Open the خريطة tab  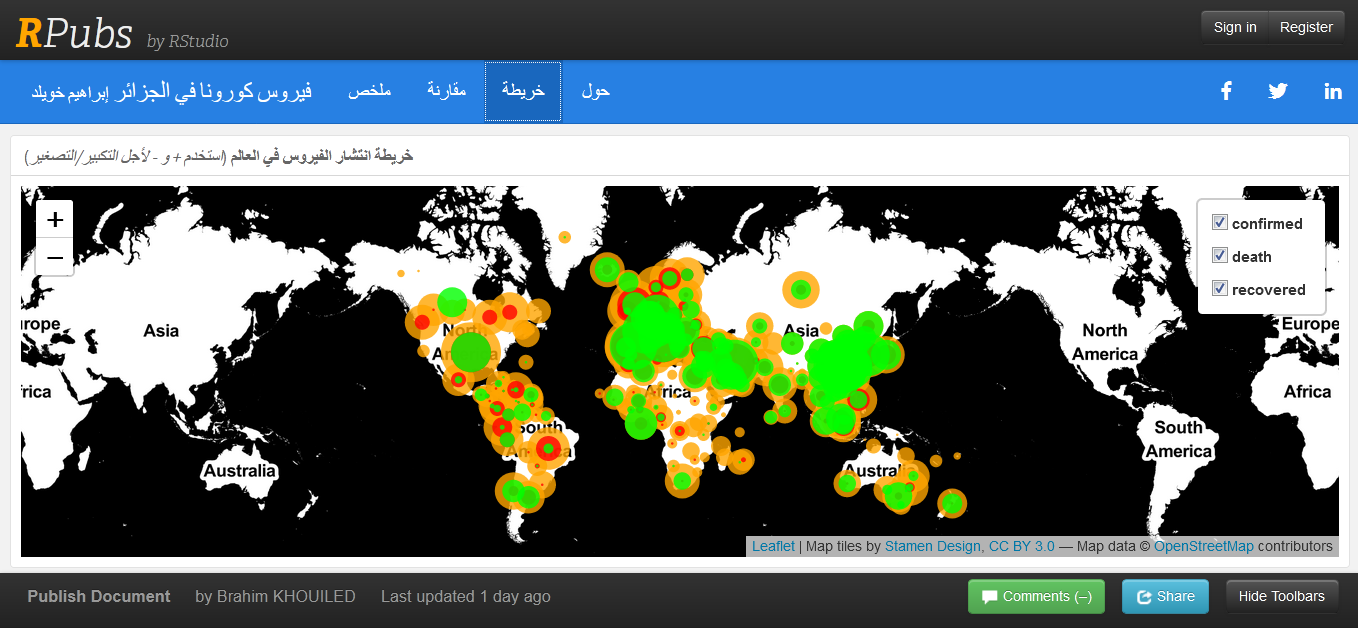pos(523,91)
